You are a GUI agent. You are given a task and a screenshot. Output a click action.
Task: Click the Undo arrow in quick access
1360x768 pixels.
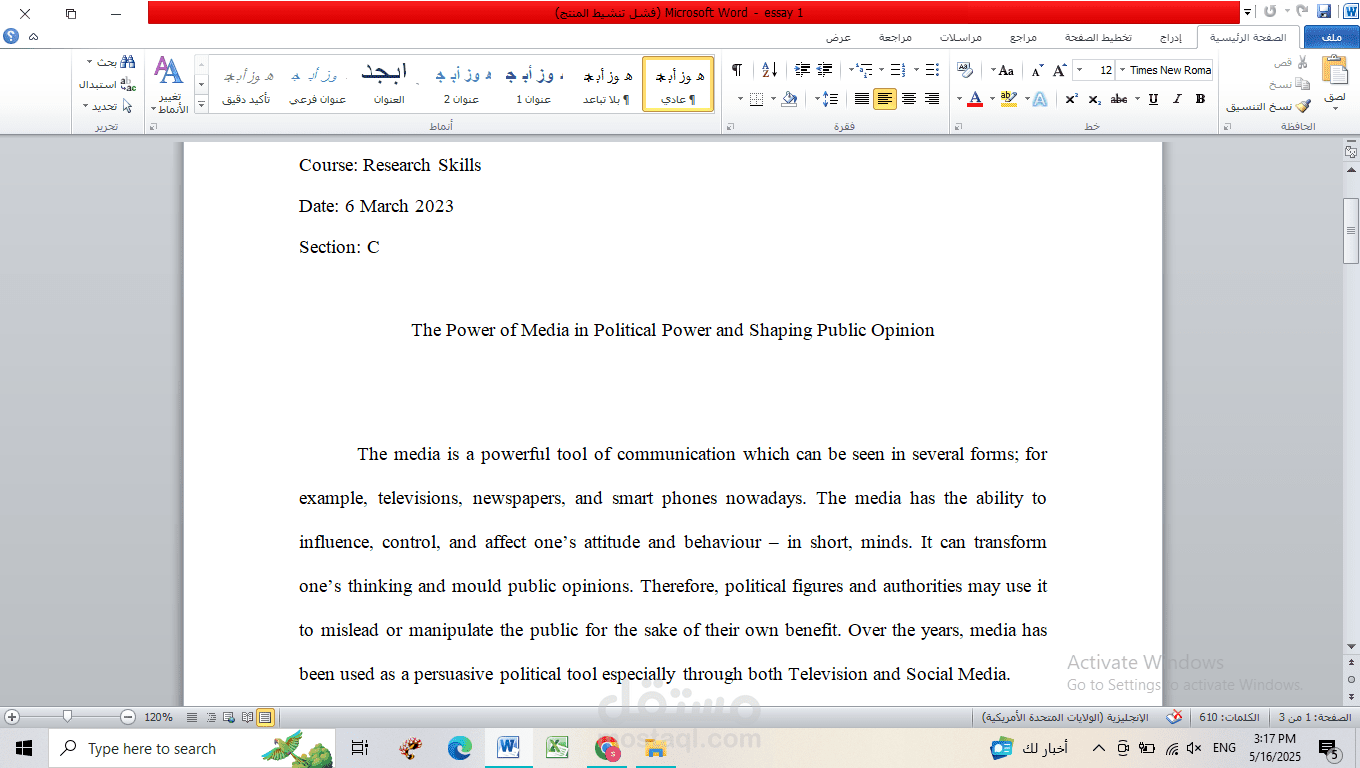(1301, 12)
